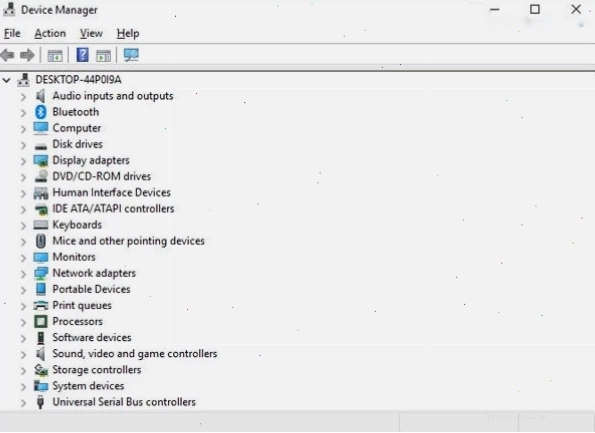Expand the Keyboards category
The width and height of the screenshot is (595, 433).
coord(24,226)
